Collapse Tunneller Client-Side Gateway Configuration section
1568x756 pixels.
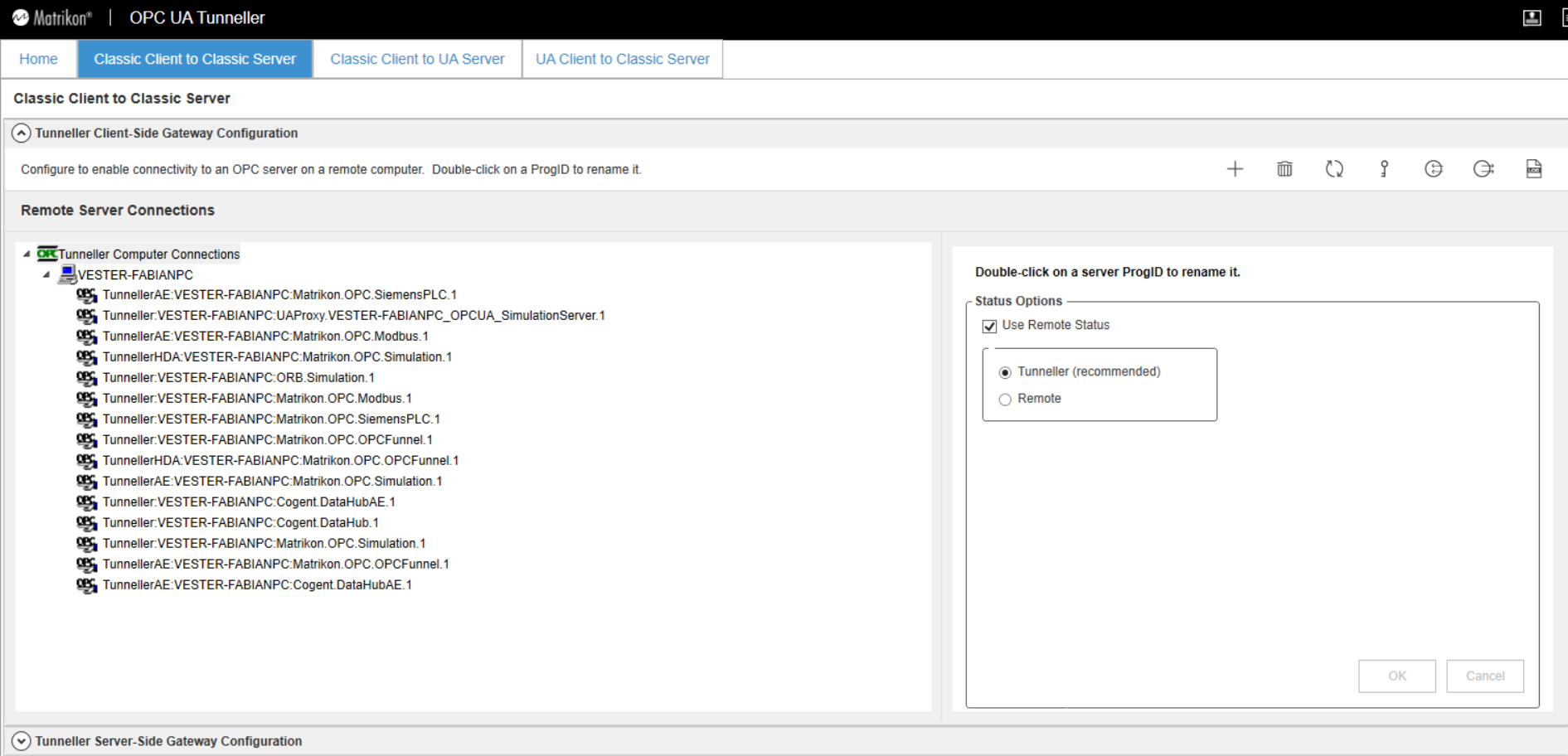coord(21,133)
